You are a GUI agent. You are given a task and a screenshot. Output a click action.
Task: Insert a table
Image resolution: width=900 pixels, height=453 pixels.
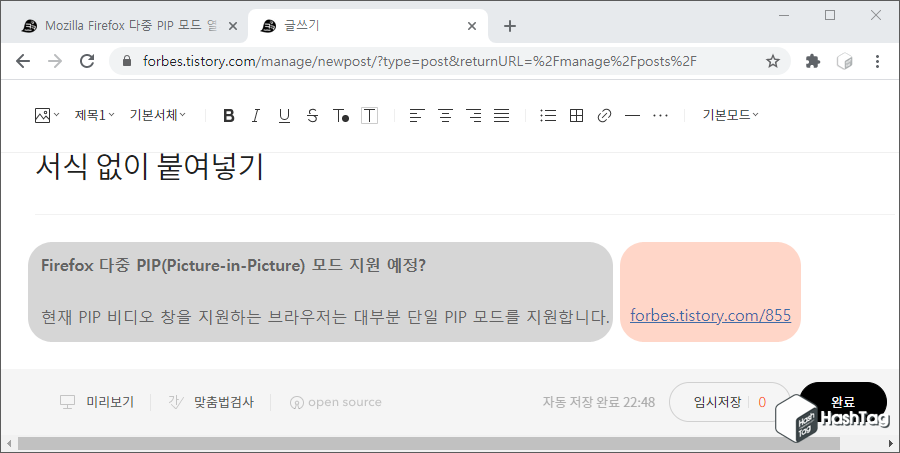pos(576,116)
